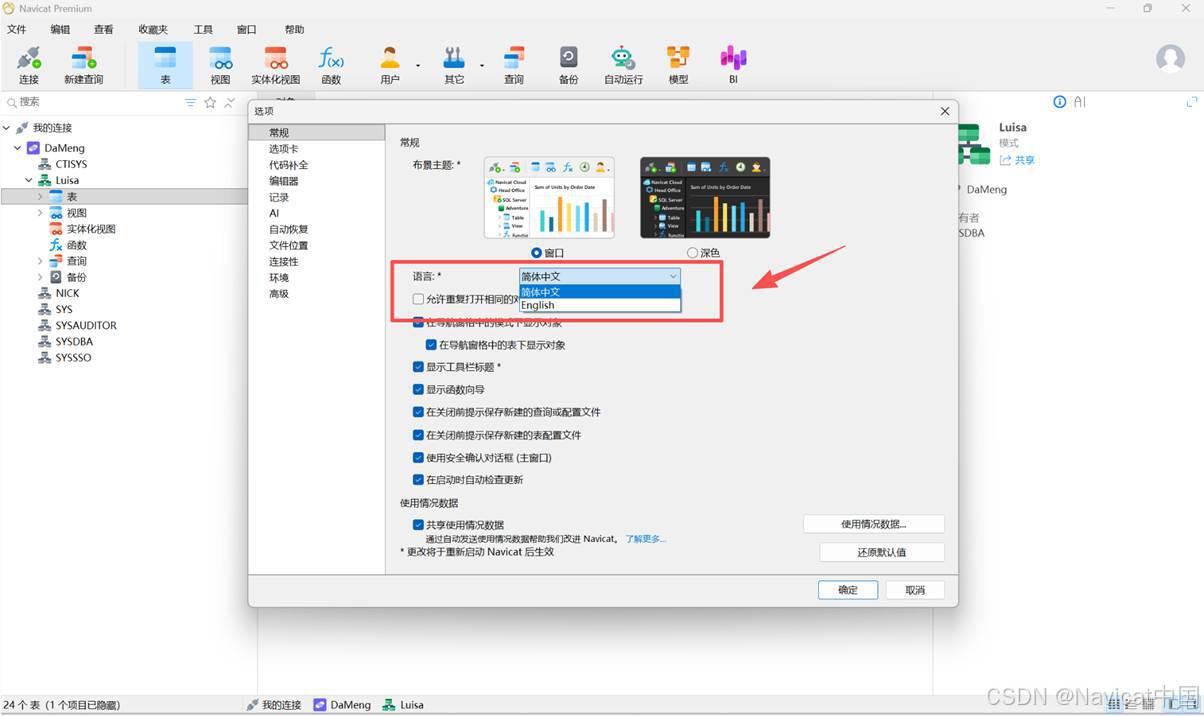Click the 连接 (Connection) toolbar icon
Image resolution: width=1204 pixels, height=716 pixels.
[29, 65]
